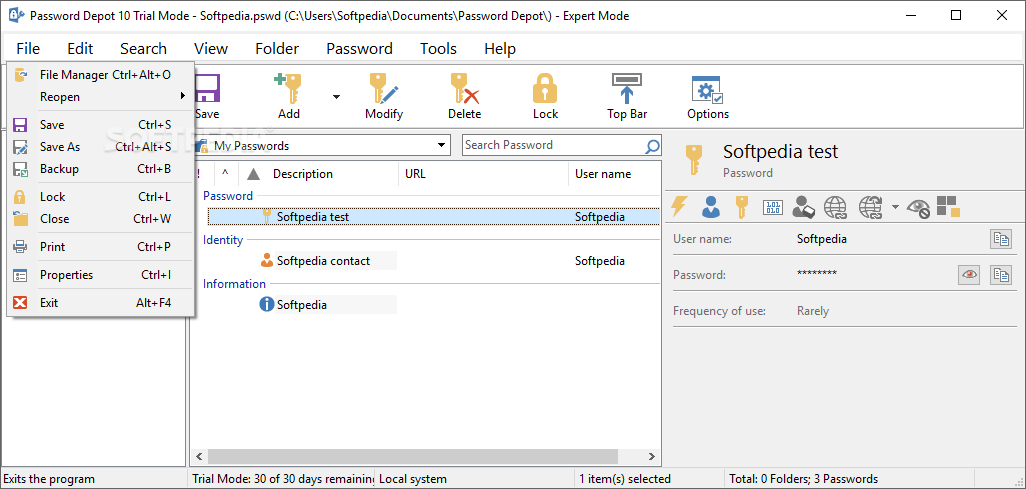
Task: Open the My Passwords folder dropdown
Action: tap(442, 145)
